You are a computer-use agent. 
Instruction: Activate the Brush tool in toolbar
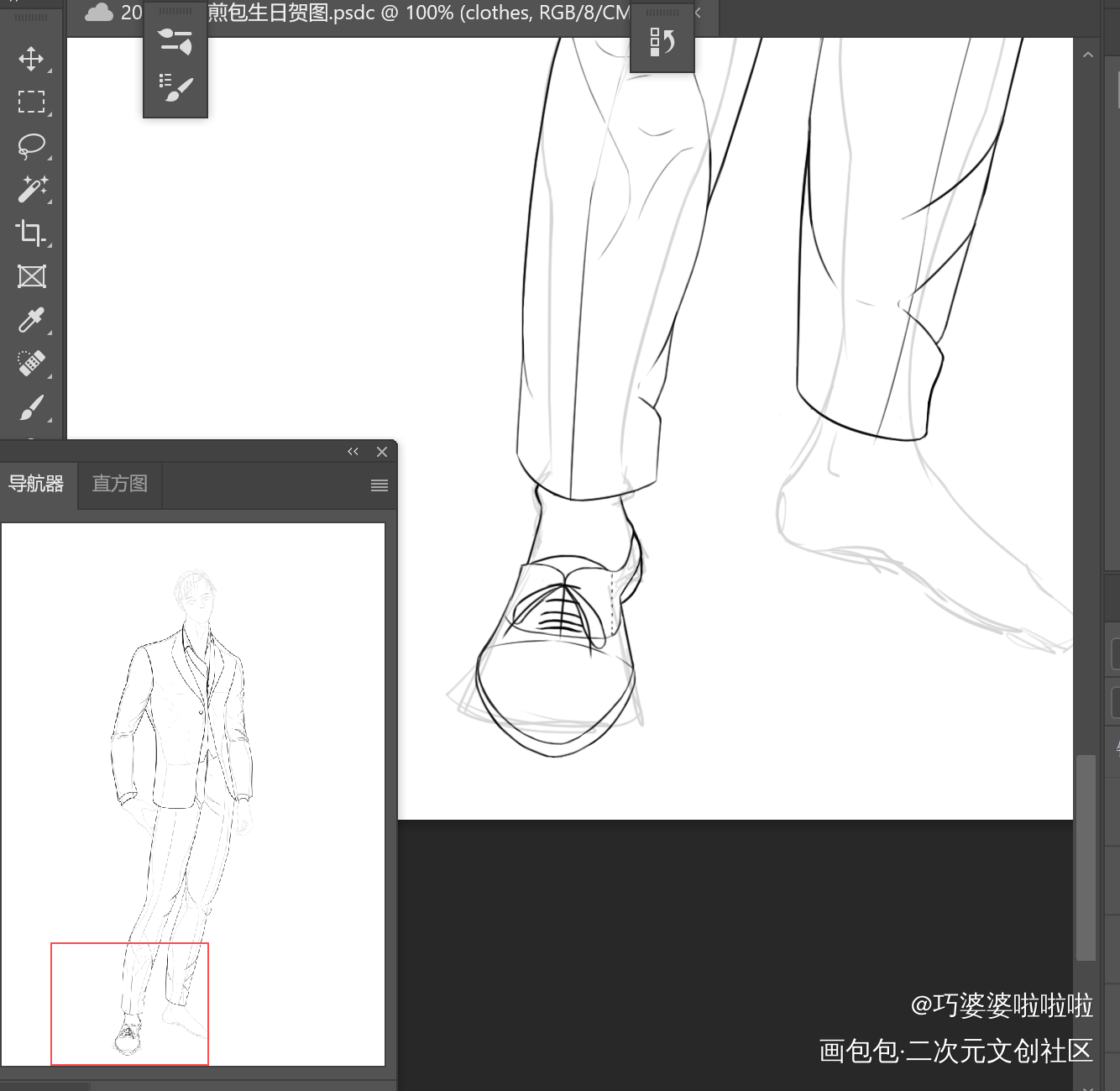pyautogui.click(x=31, y=408)
